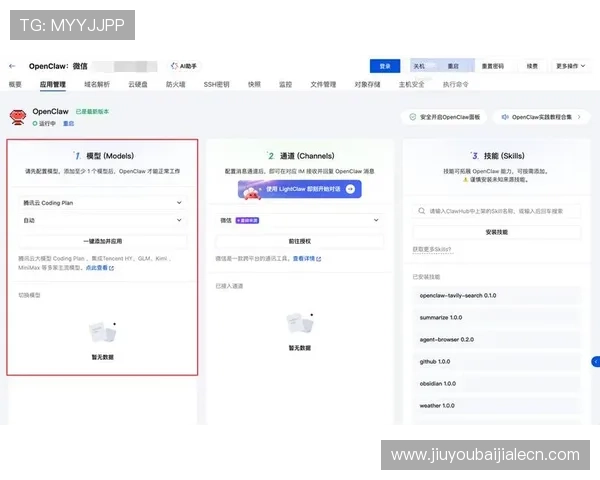Click the 获取更多Skills? link
Image resolution: width=600 pixels, height=480 pixels.
pos(432,250)
